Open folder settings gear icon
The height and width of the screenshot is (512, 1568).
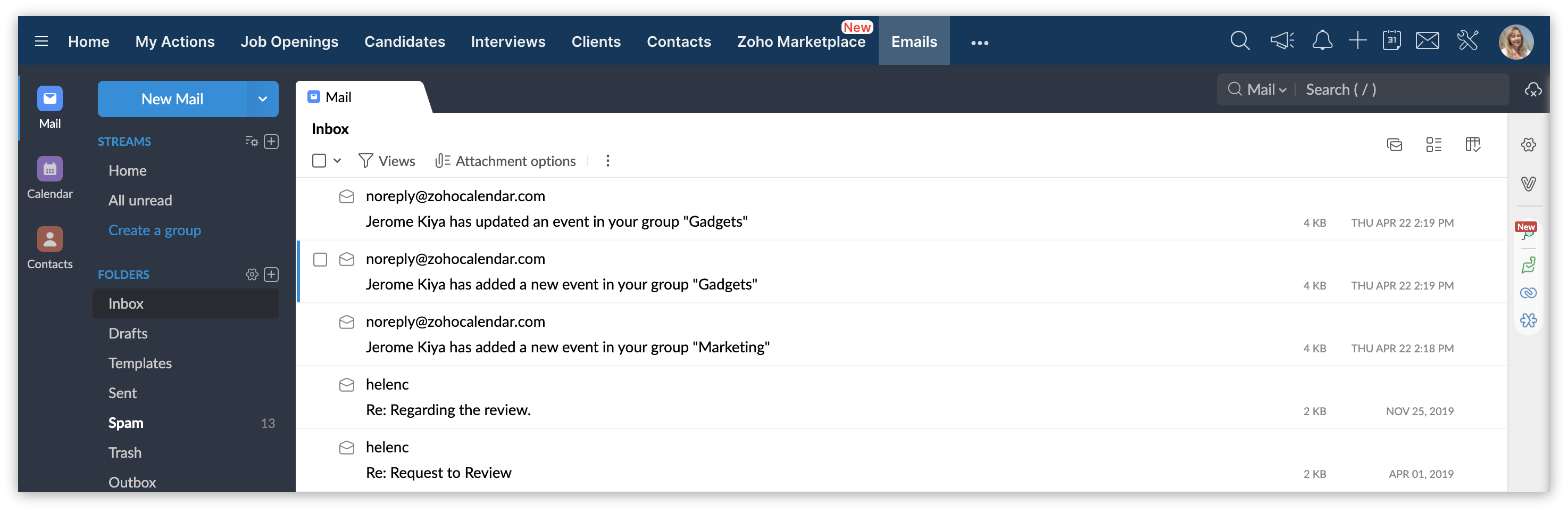pos(252,275)
